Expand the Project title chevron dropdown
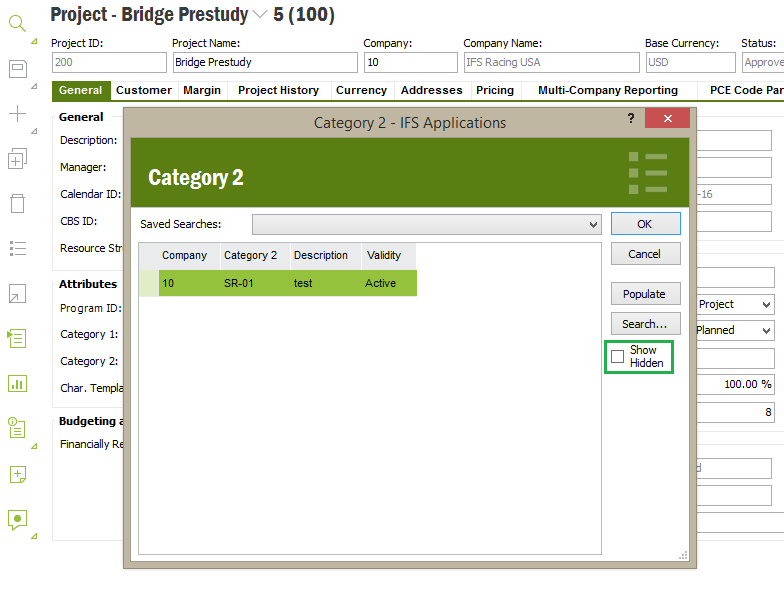784x600 pixels. 260,14
